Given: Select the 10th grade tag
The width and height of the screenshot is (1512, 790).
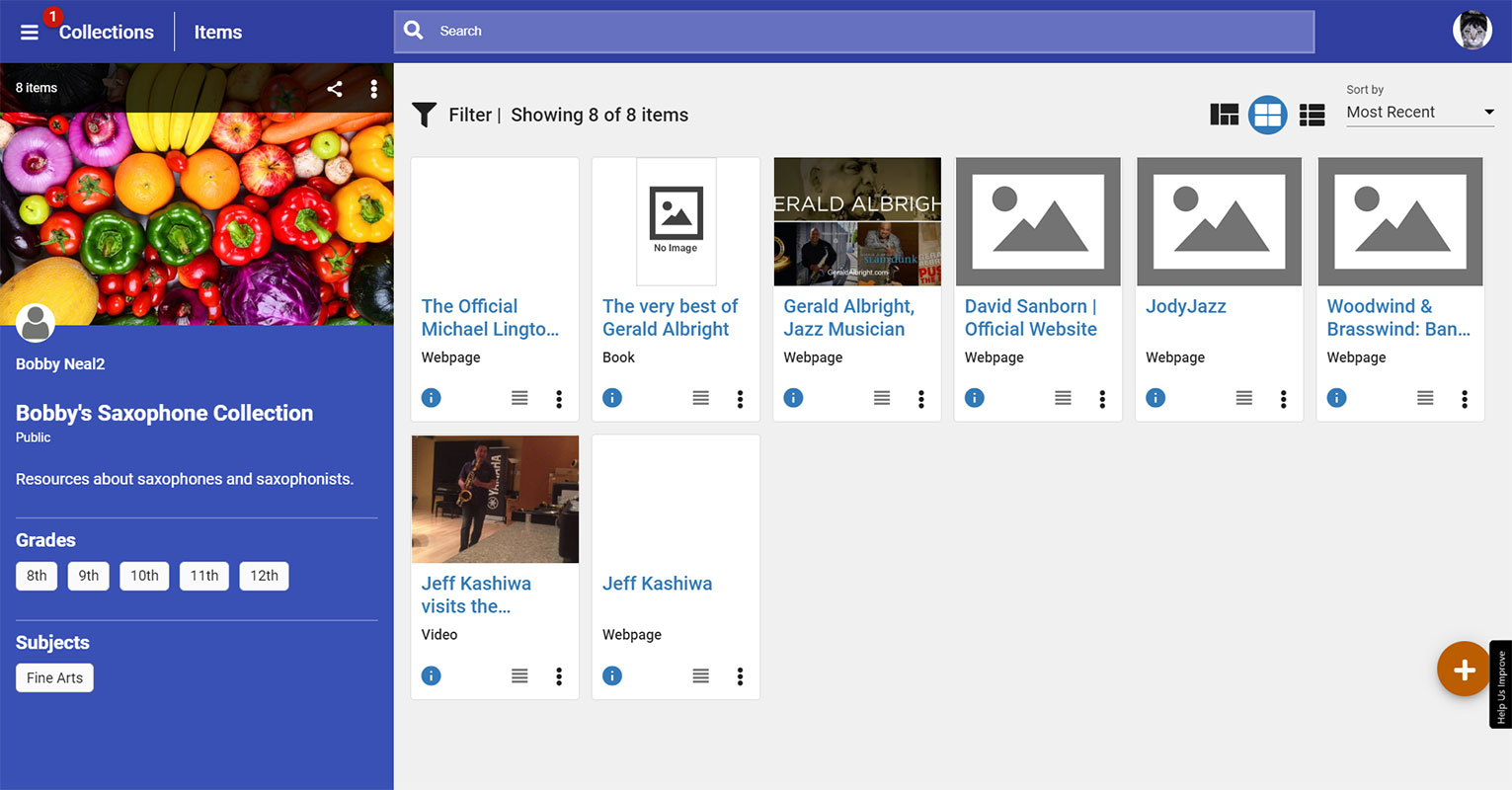Looking at the screenshot, I should pos(144,576).
